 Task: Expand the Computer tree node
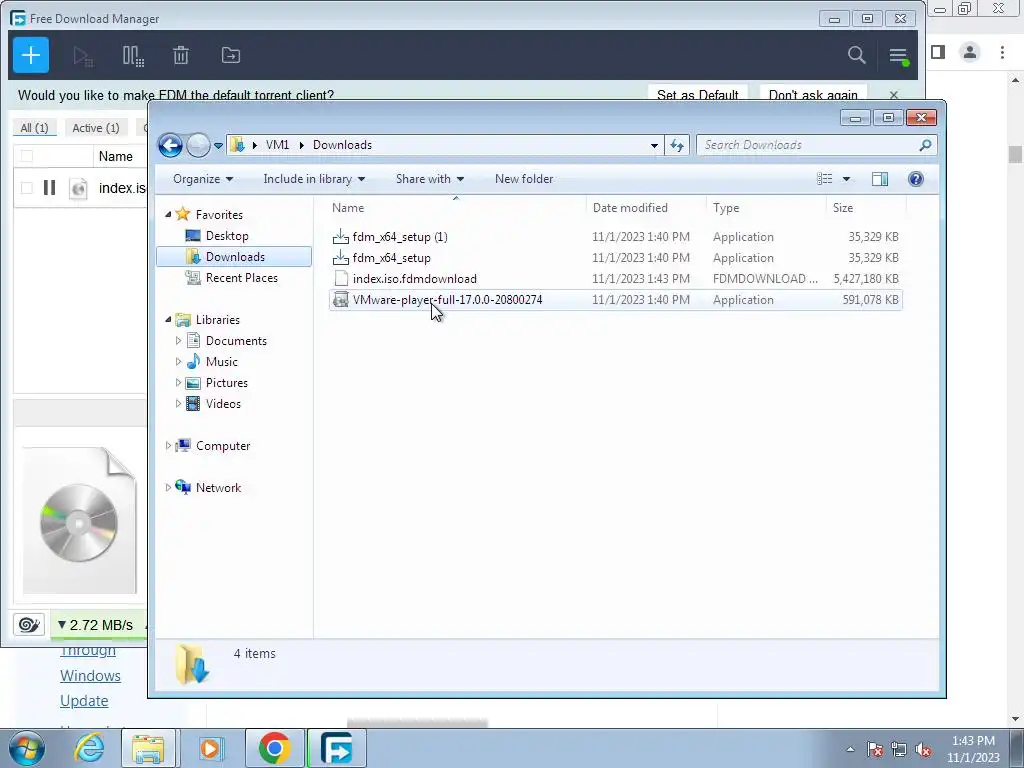168,445
